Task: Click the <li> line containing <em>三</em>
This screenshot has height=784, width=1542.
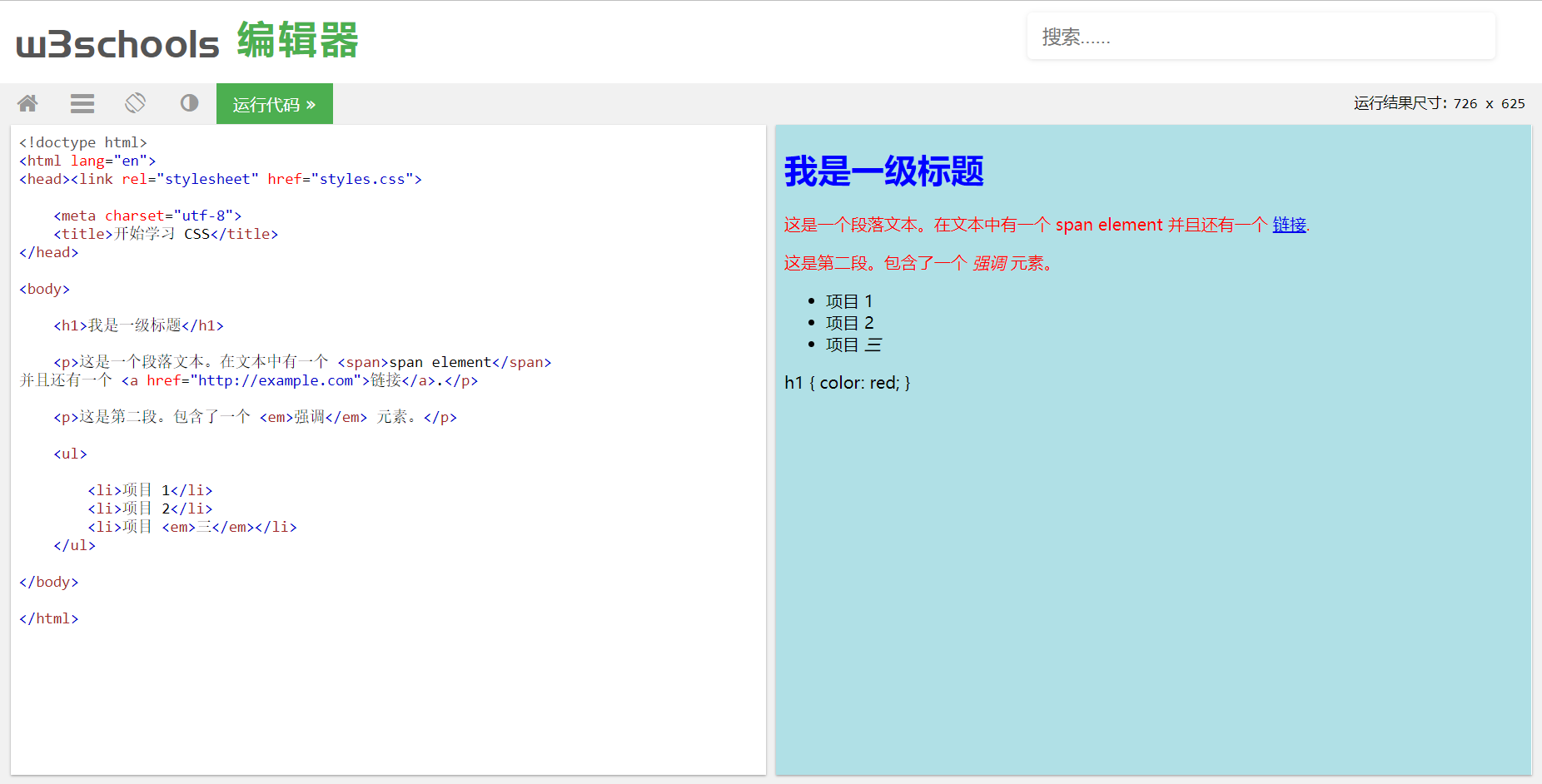Action: 192,527
